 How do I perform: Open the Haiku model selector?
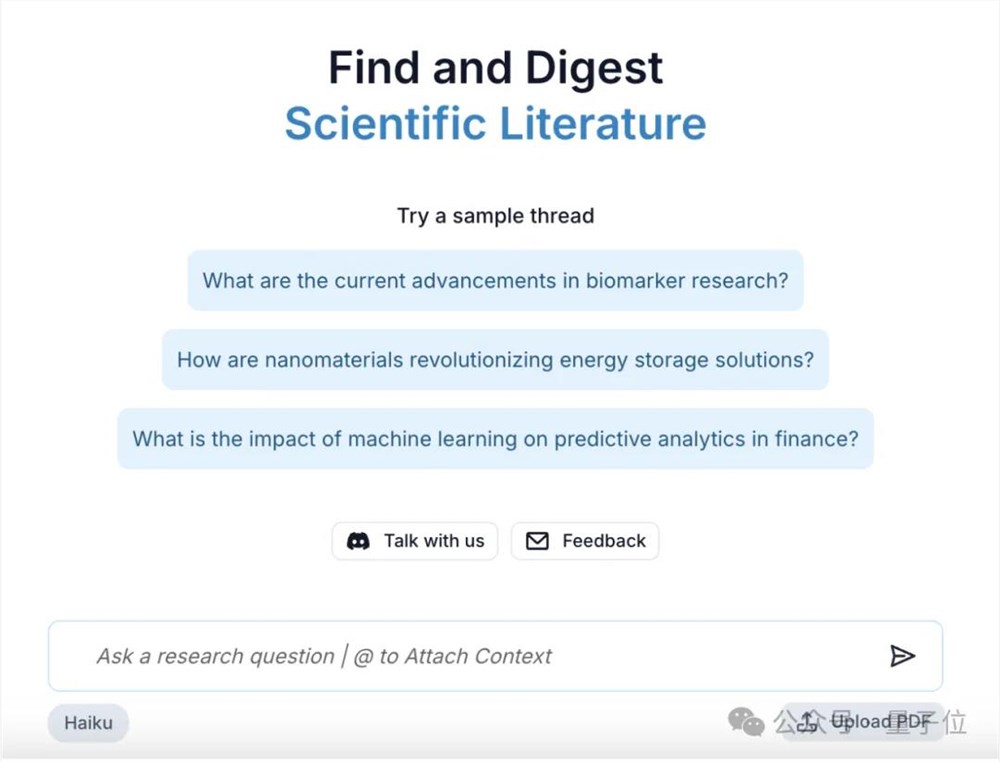(x=88, y=722)
